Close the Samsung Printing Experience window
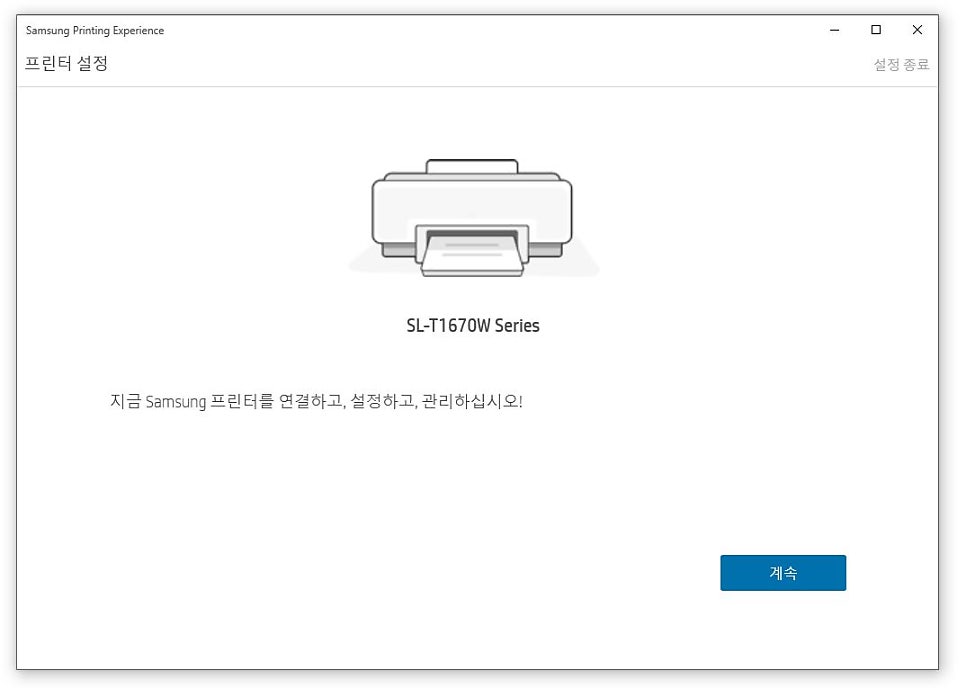The image size is (966, 688). (x=917, y=30)
